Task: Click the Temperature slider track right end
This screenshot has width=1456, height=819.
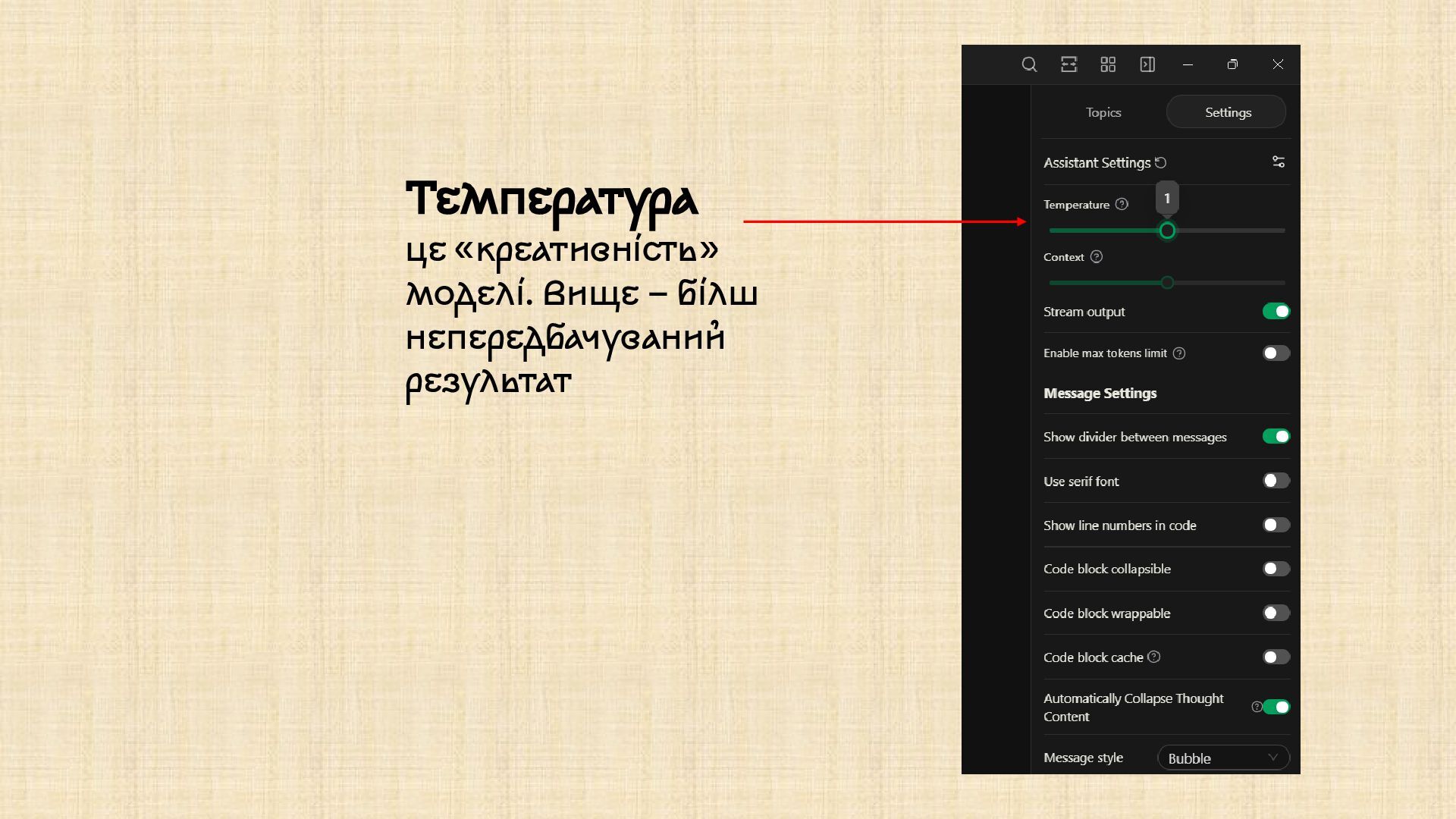Action: [x=1282, y=231]
